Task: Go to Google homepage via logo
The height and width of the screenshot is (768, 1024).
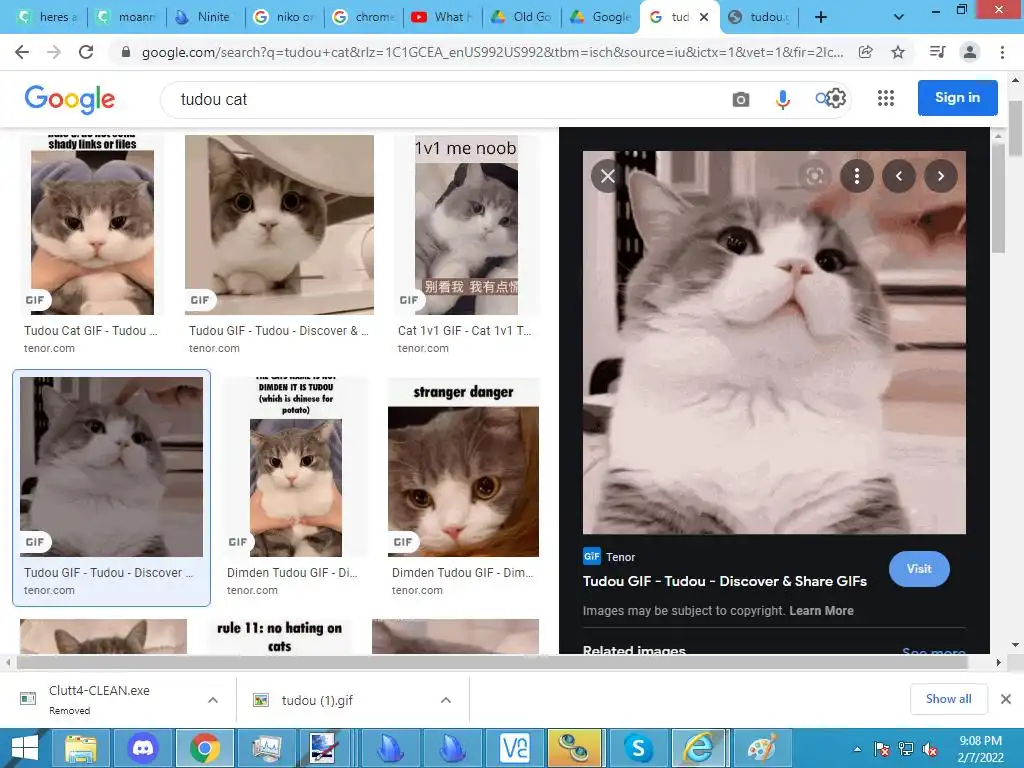Action: 70,99
